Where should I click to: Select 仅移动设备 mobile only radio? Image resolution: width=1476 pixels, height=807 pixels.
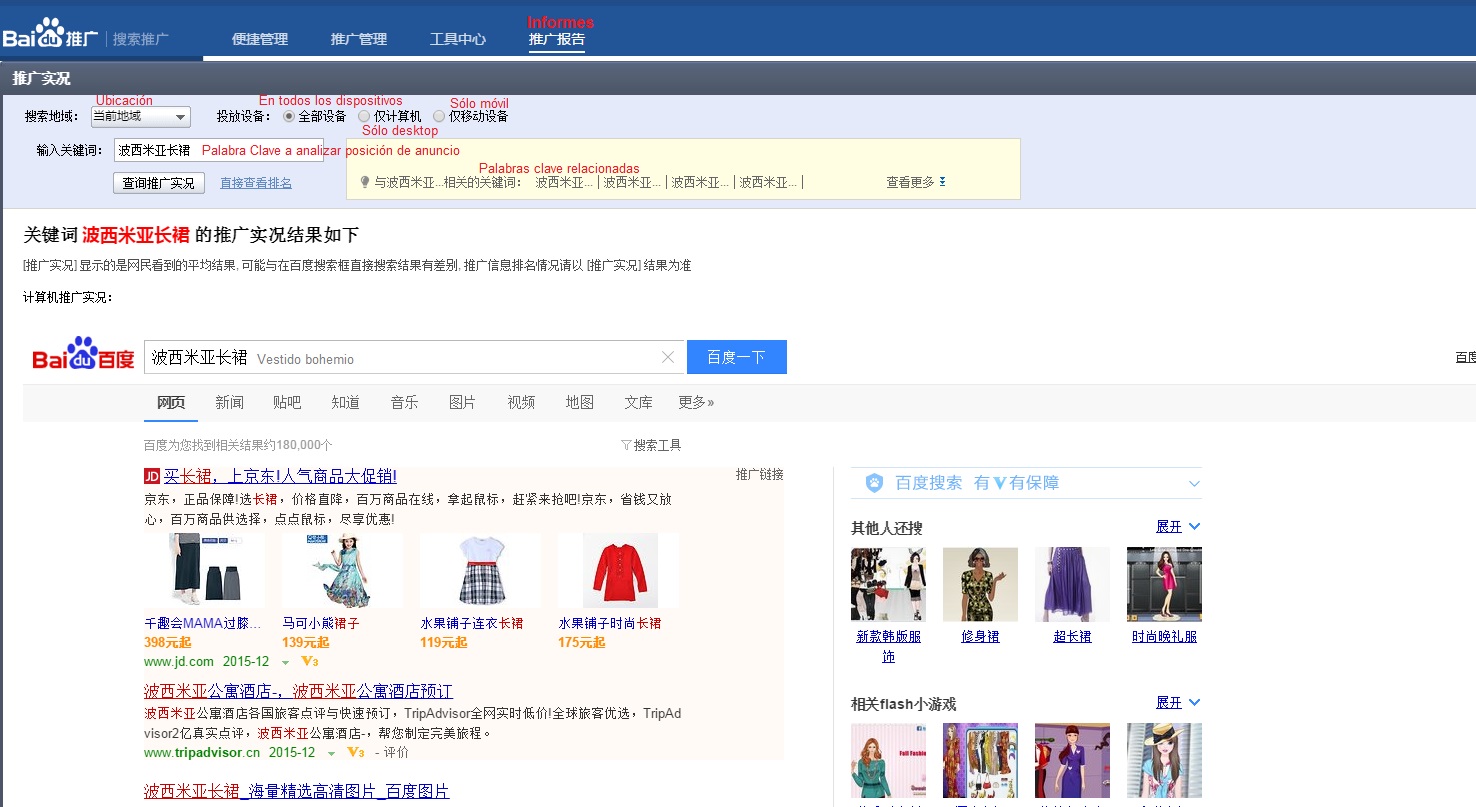[x=439, y=116]
